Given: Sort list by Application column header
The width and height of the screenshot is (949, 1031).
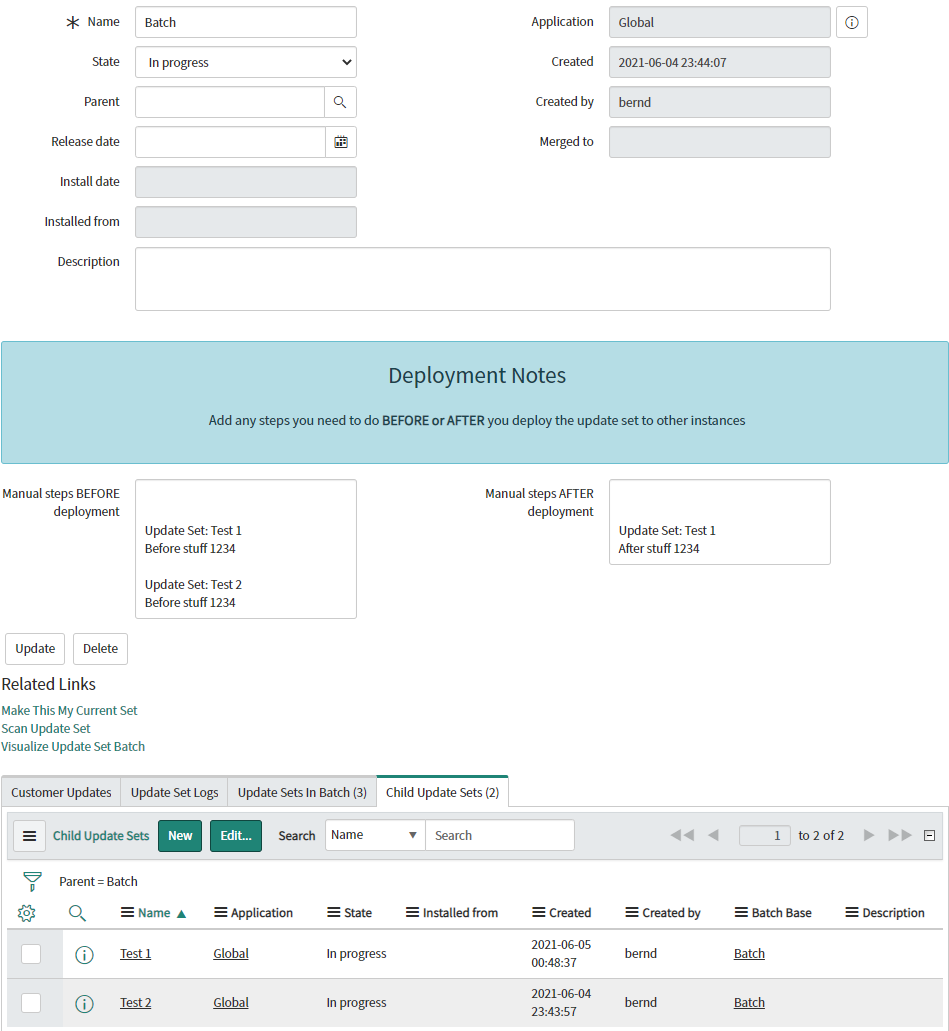Looking at the screenshot, I should click(262, 913).
